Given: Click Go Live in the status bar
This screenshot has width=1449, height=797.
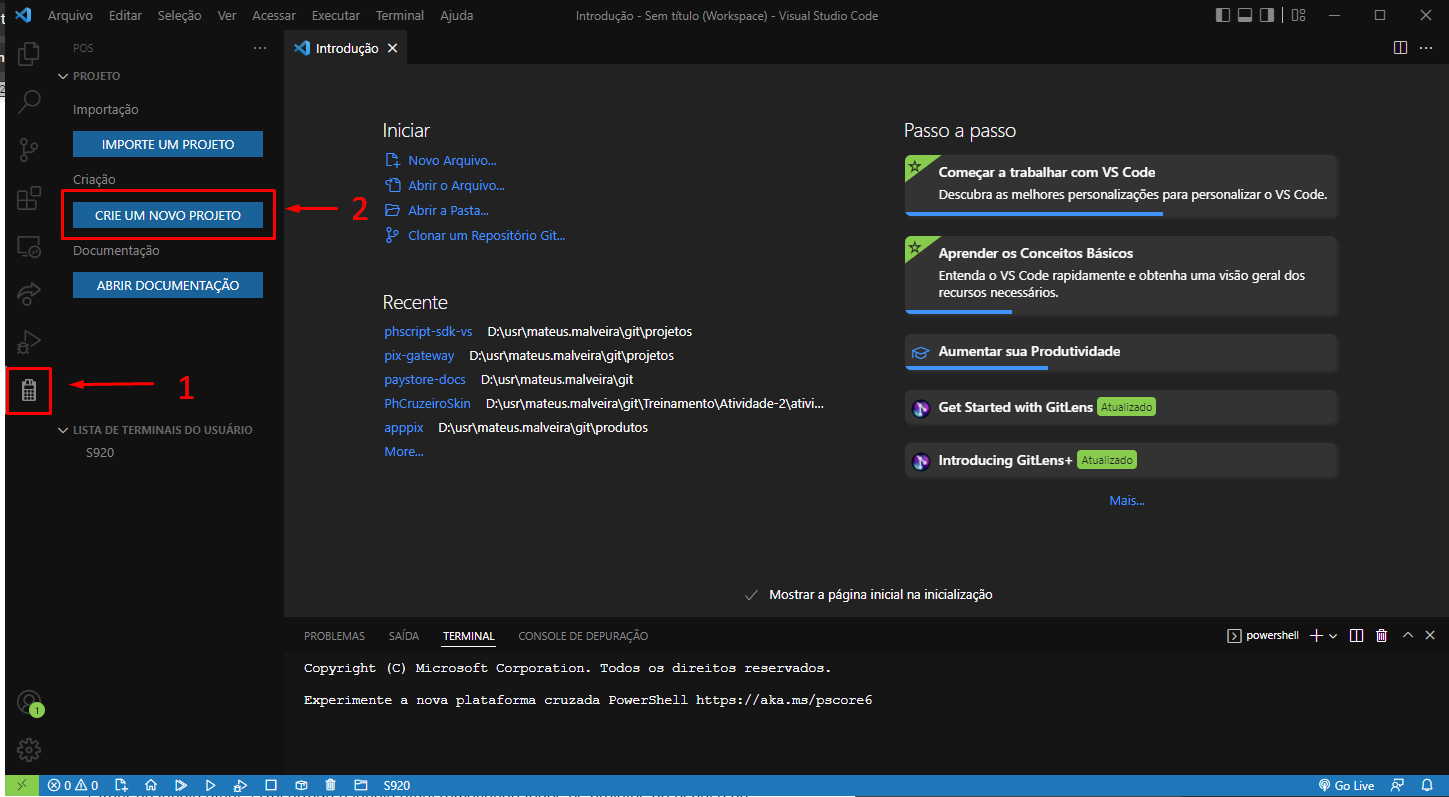Looking at the screenshot, I should coord(1346,785).
